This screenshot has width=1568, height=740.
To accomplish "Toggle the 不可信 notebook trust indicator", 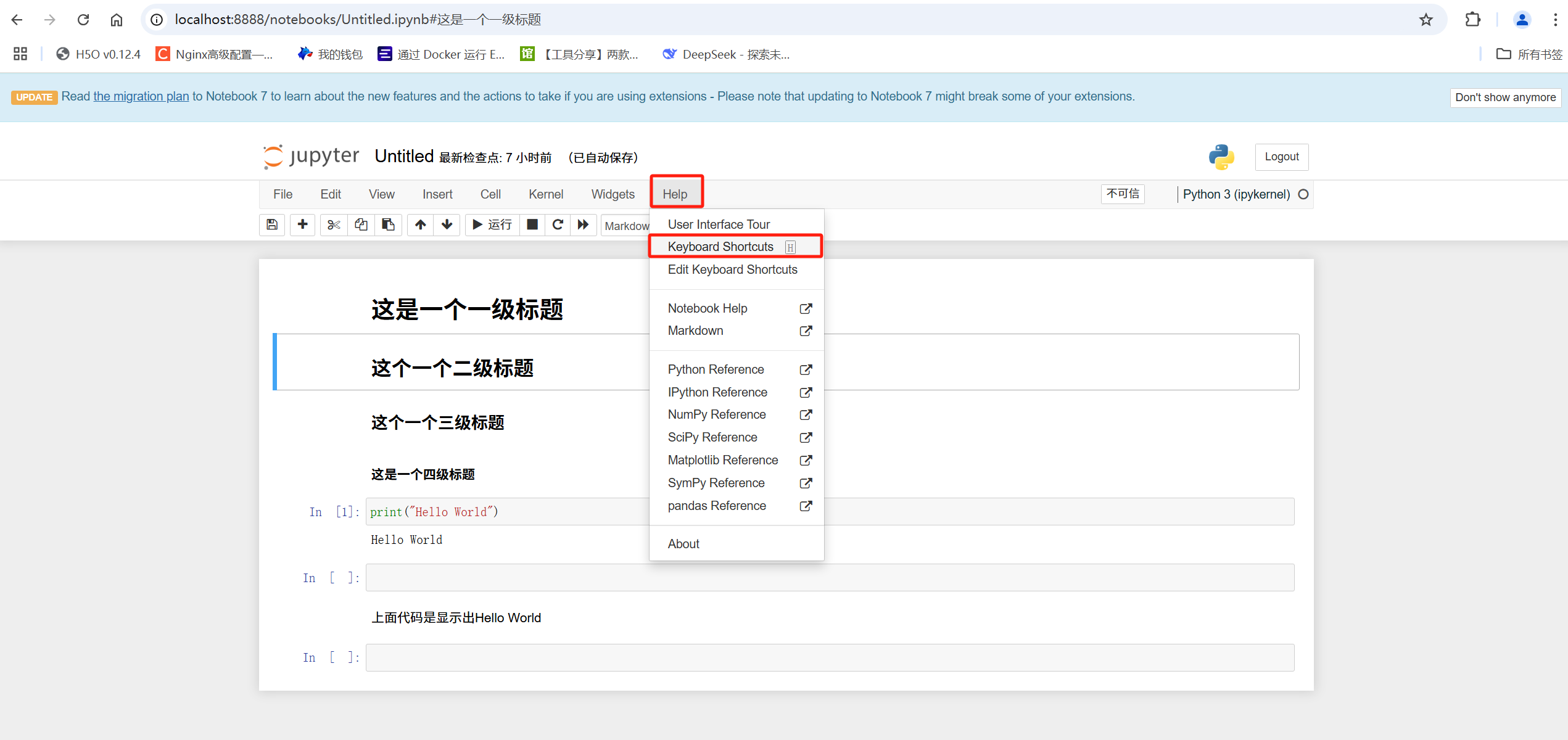I will click(x=1123, y=194).
